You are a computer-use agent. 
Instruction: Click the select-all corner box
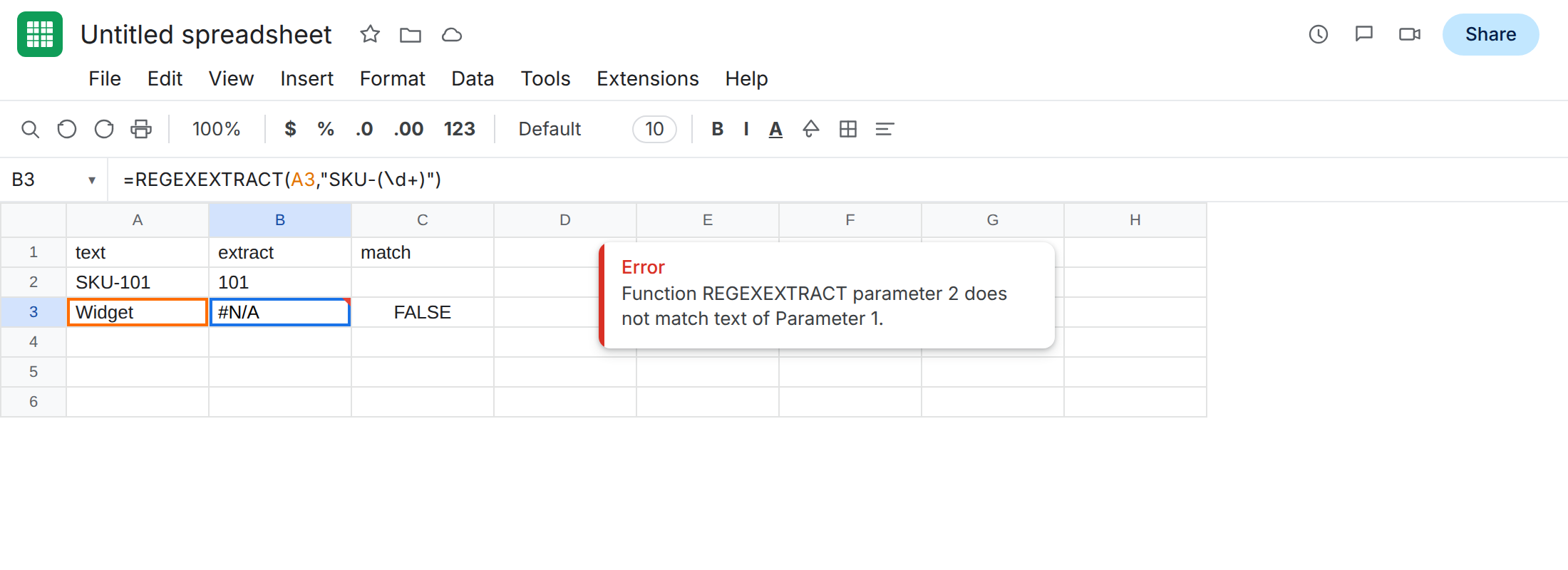[x=33, y=220]
